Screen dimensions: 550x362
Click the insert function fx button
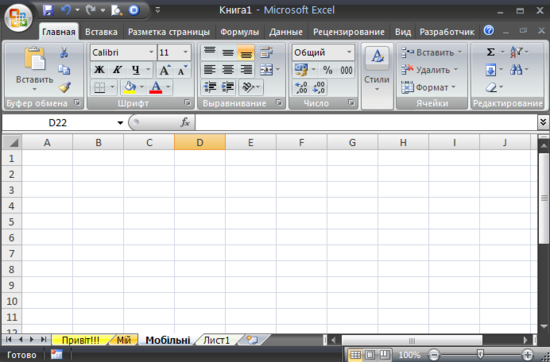point(185,122)
